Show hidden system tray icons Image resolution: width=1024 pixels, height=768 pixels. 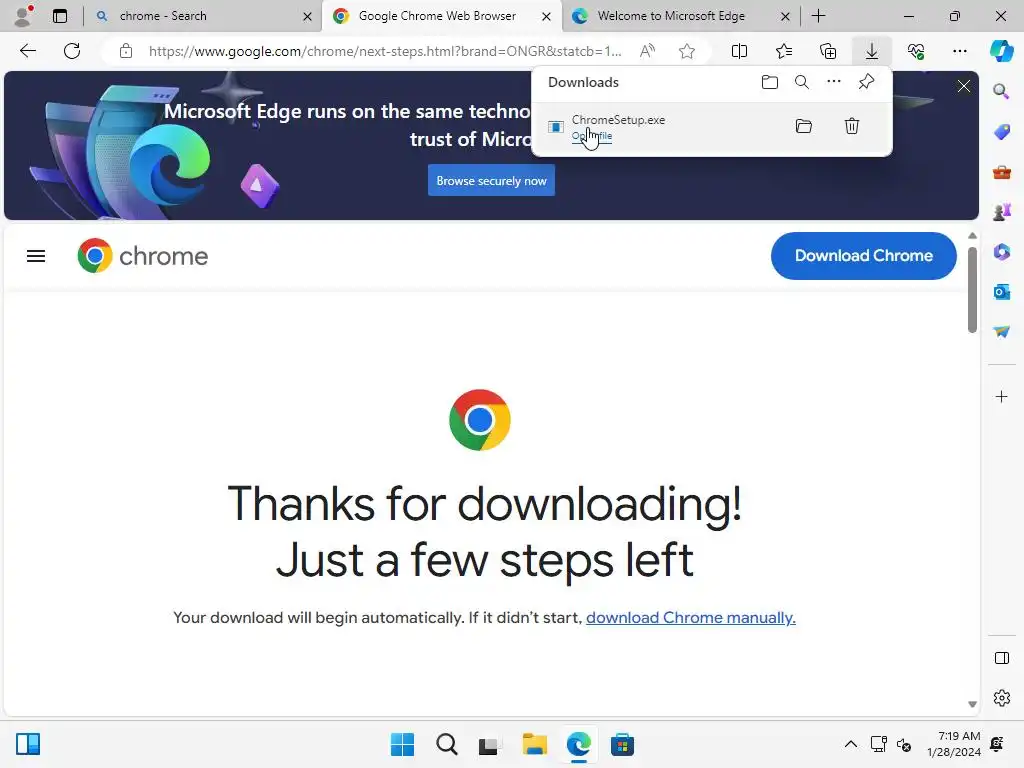tap(851, 744)
